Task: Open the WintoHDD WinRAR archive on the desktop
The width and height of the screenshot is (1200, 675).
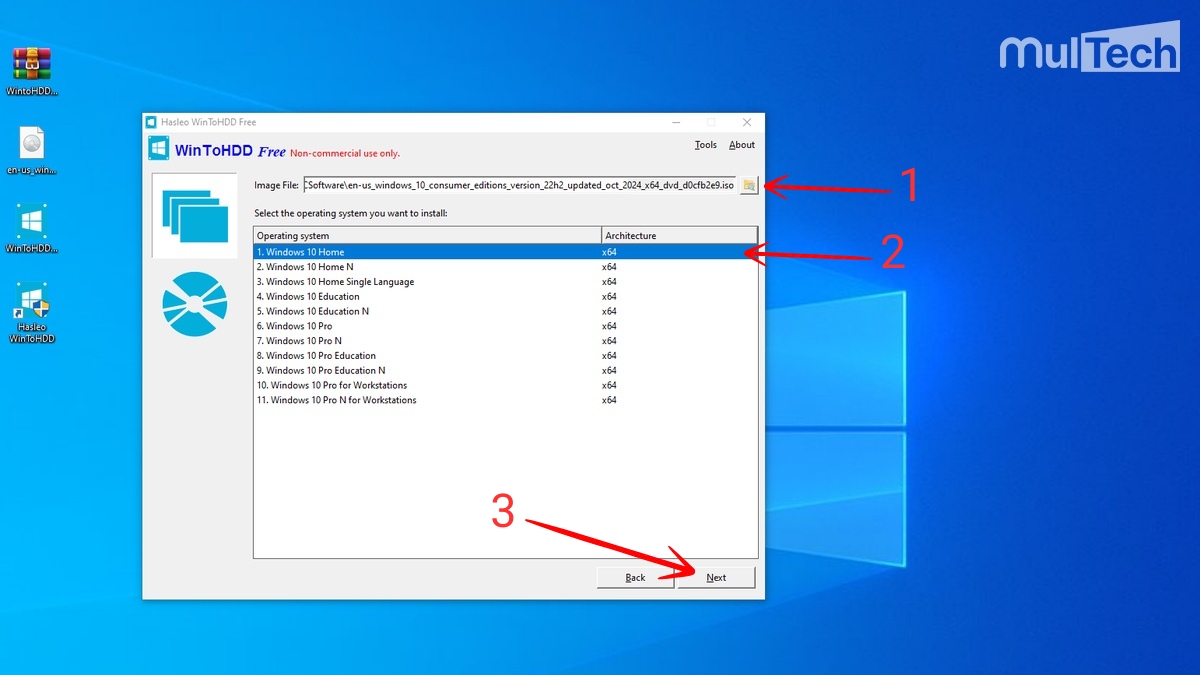Action: (x=30, y=65)
